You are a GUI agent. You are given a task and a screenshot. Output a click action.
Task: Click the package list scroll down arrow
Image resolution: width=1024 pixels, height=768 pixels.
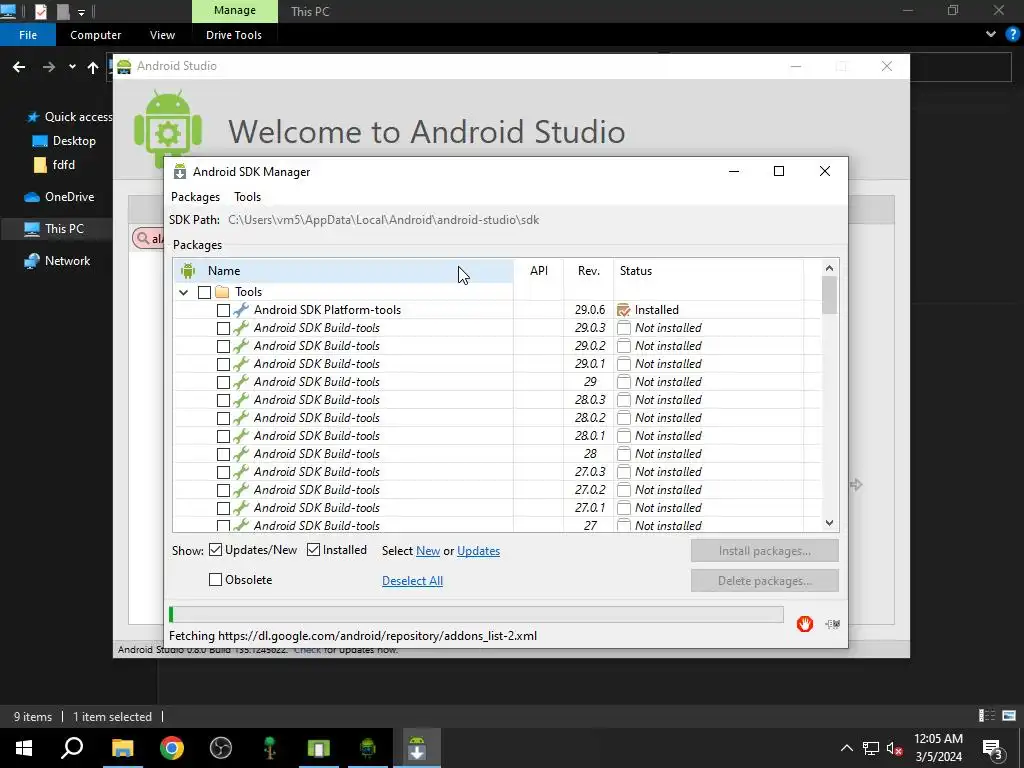click(x=829, y=522)
